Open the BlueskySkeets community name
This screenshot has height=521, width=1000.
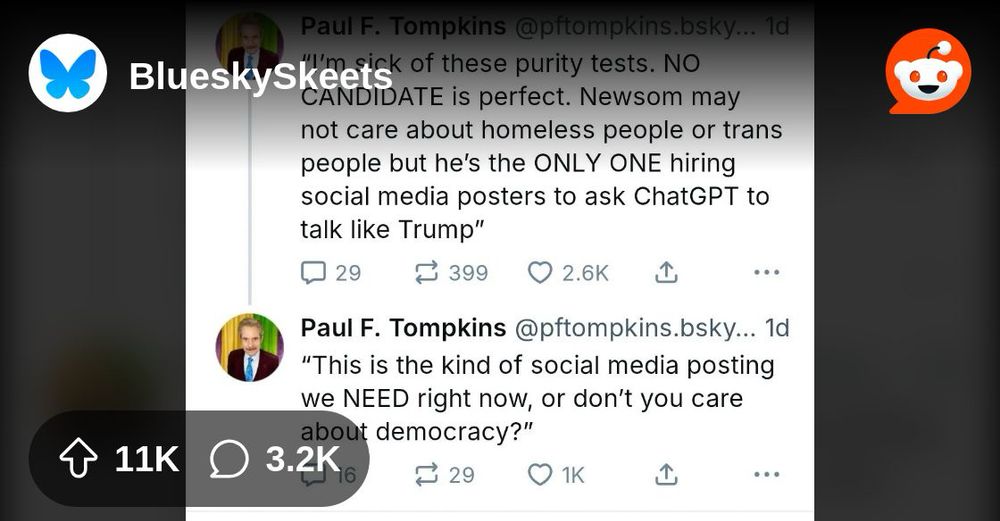coord(260,77)
